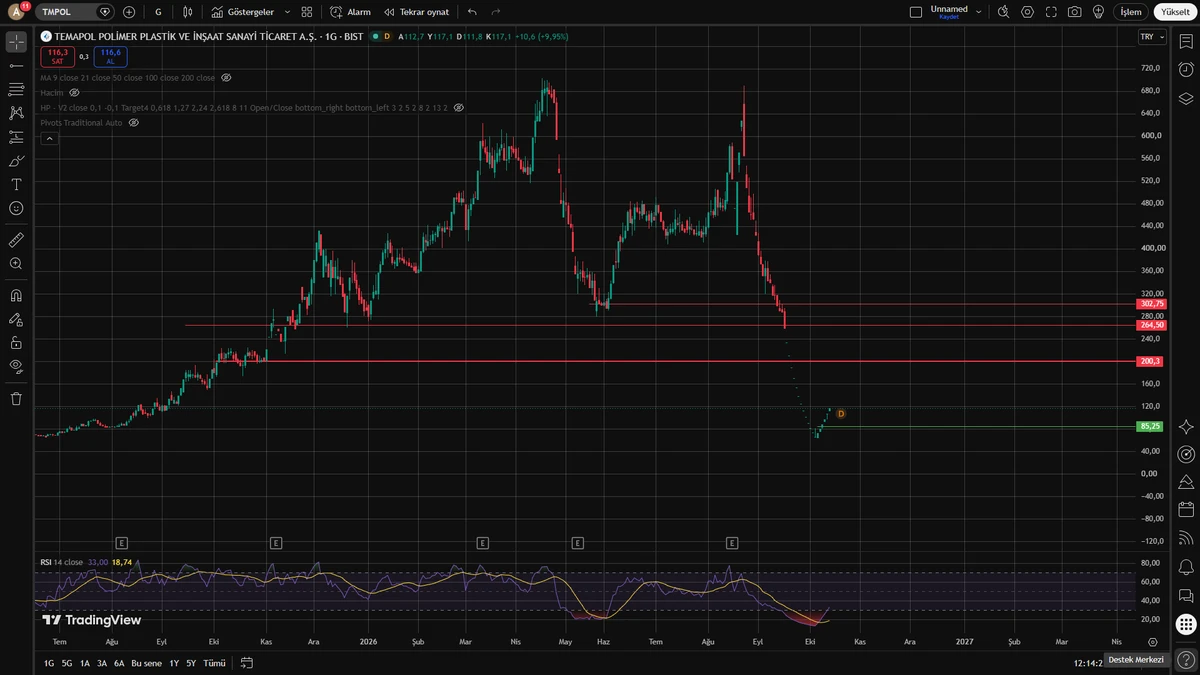Viewport: 1200px width, 675px height.
Task: Open the TMPOL symbol search box
Action: tap(76, 12)
